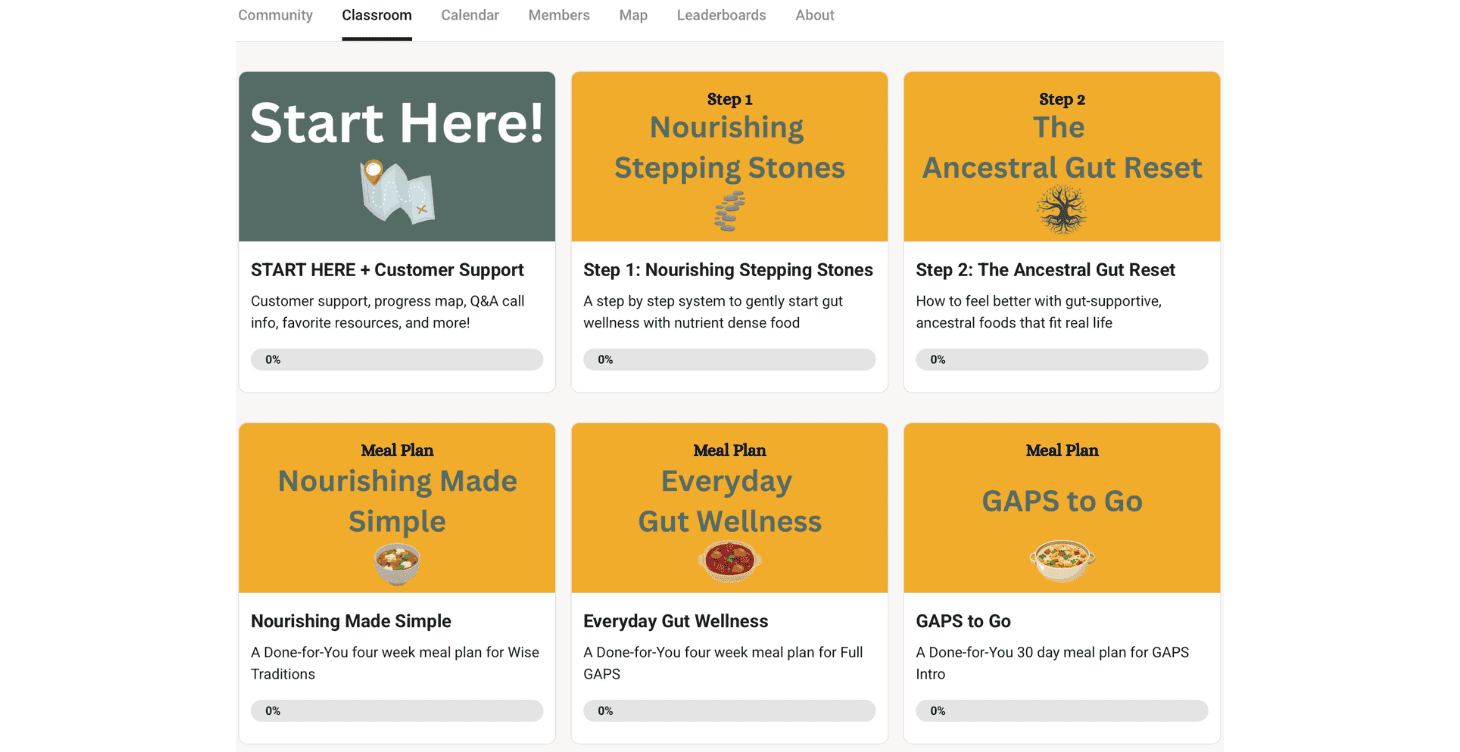Click the GAPS to Go progress bar

pos(1062,711)
